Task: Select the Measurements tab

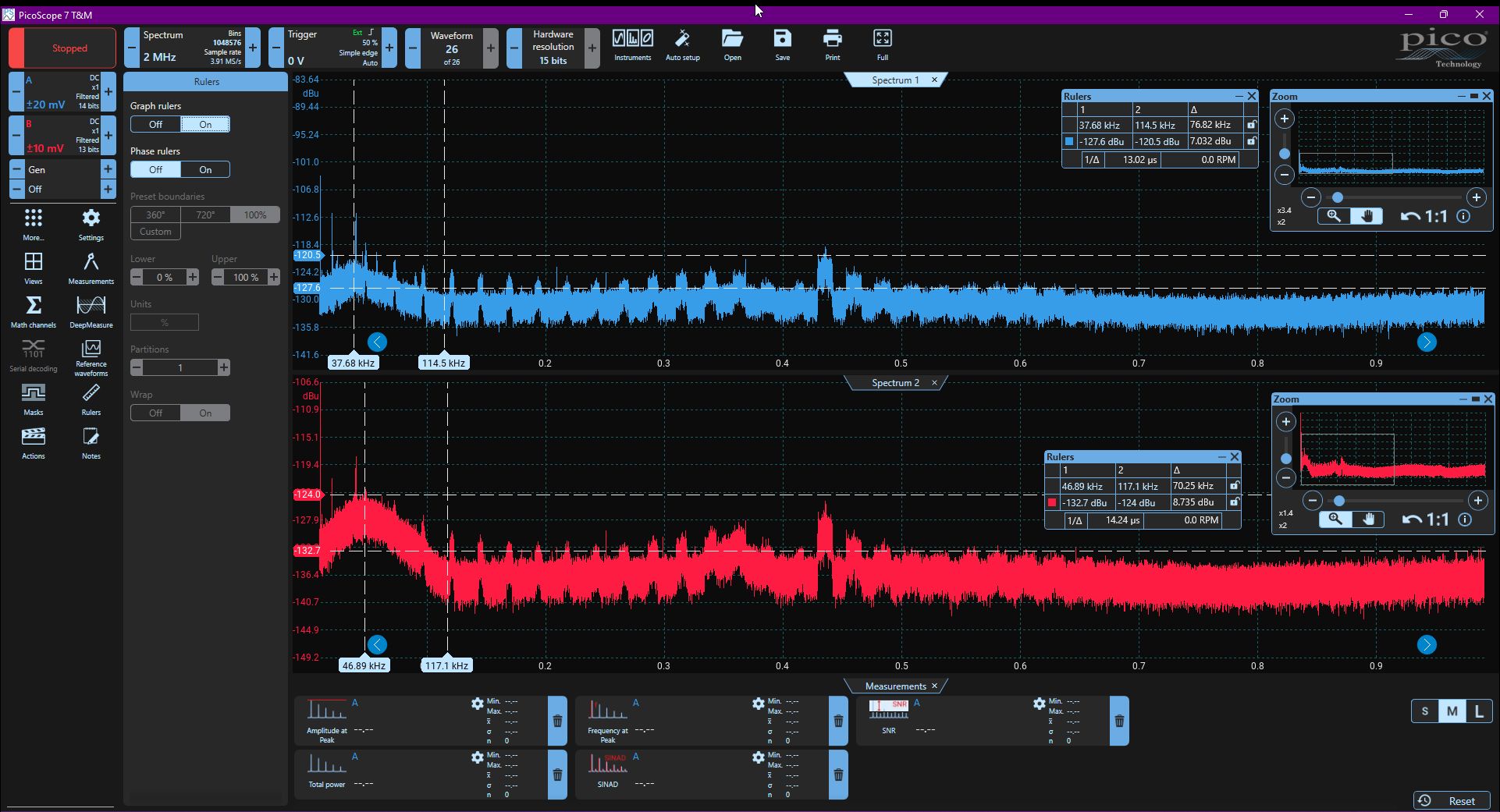Action: pos(895,686)
